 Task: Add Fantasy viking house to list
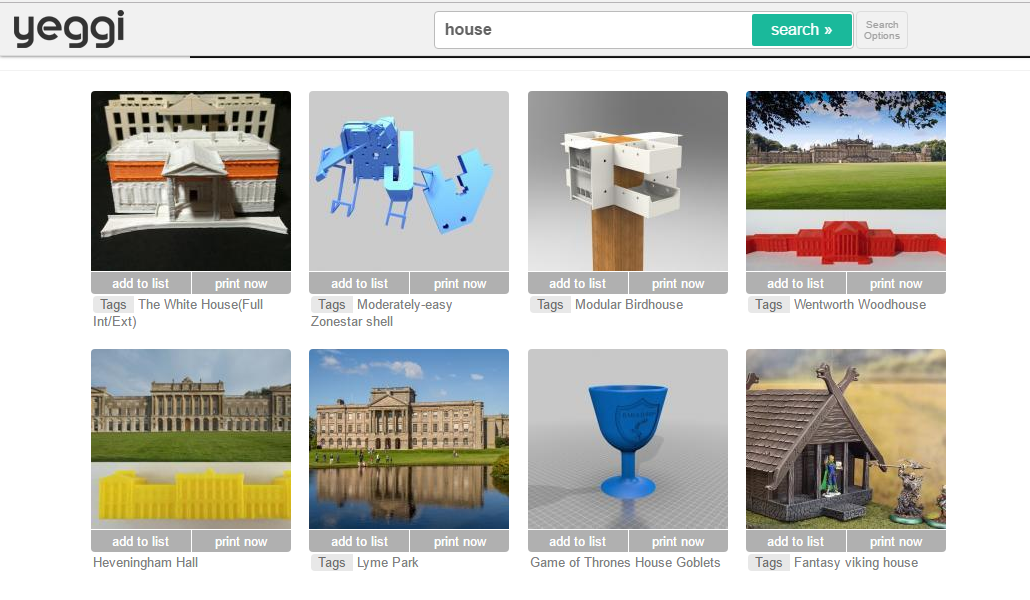(x=795, y=542)
